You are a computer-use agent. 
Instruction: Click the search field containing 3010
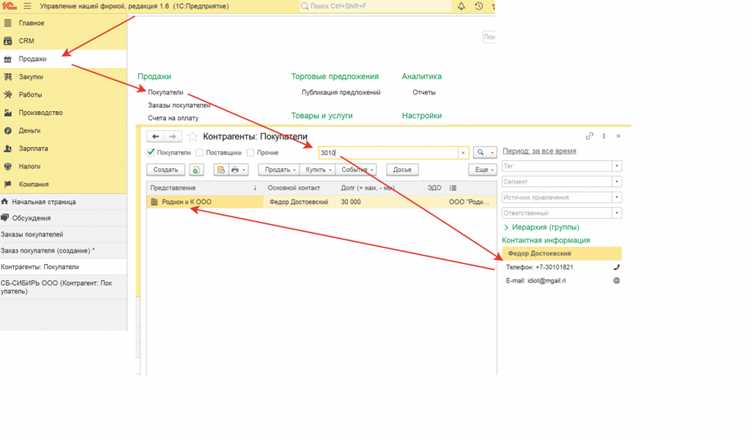pyautogui.click(x=388, y=153)
